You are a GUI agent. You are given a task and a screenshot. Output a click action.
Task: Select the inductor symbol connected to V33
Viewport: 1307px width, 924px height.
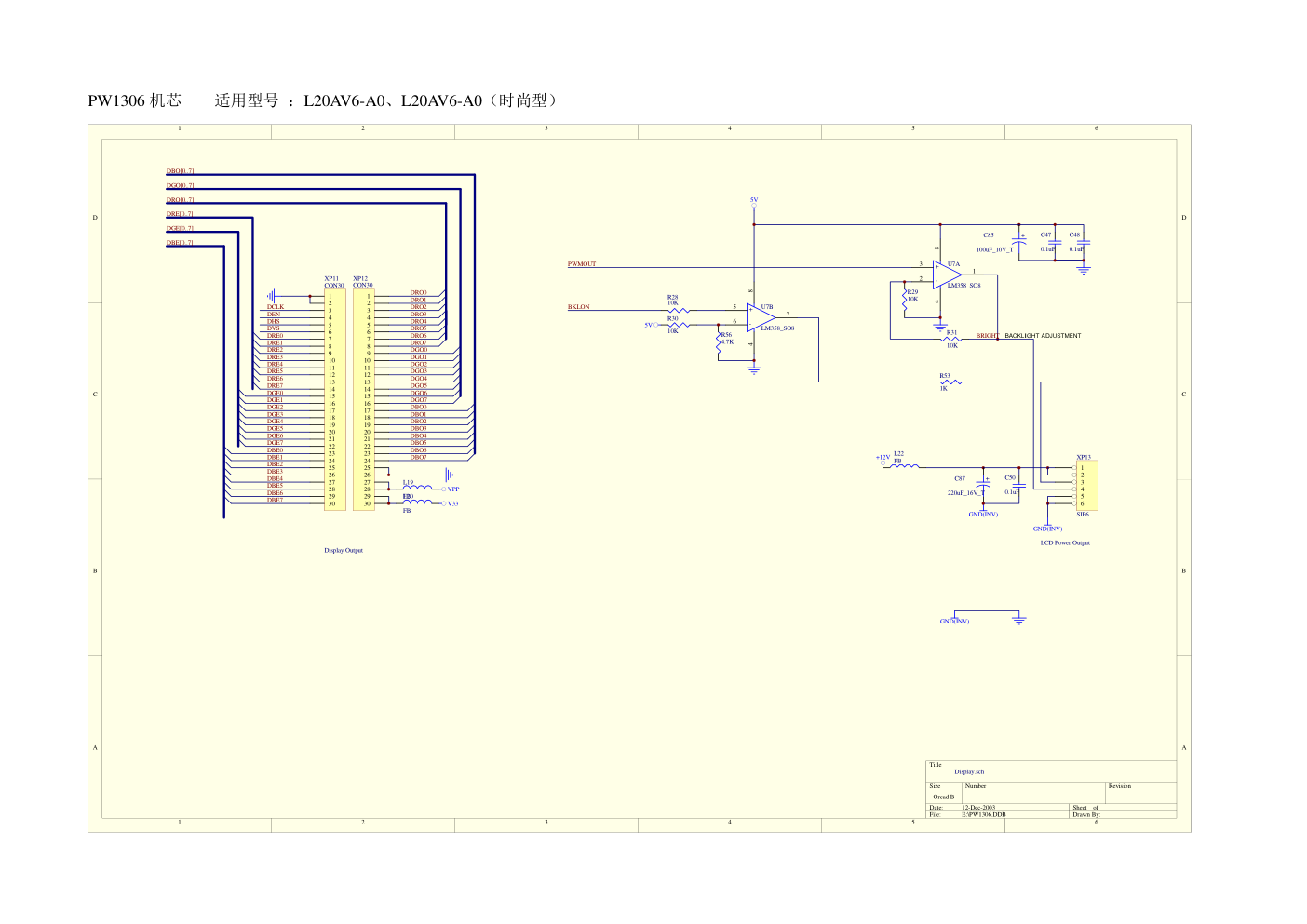pyautogui.click(x=417, y=502)
